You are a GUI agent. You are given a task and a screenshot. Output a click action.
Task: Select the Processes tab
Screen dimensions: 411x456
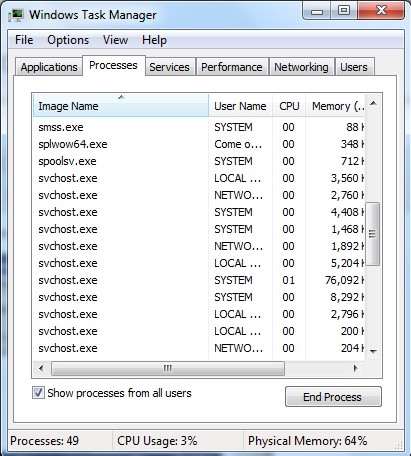[x=113, y=65]
